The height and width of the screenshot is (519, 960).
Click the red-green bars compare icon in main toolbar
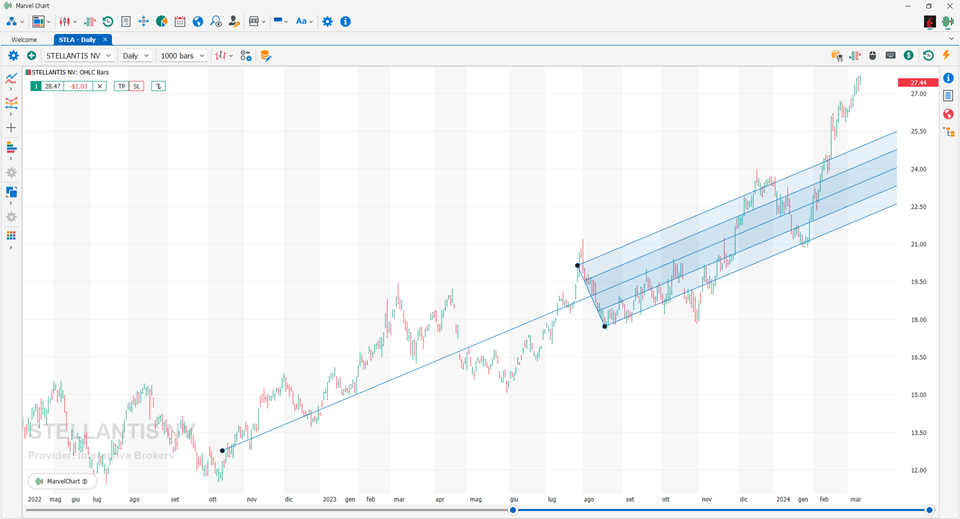(90, 21)
